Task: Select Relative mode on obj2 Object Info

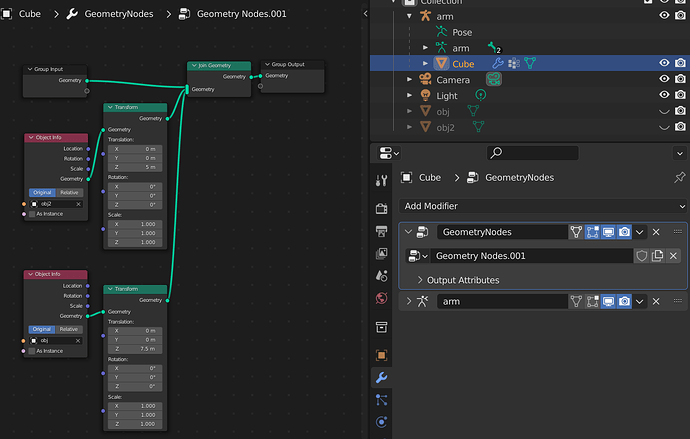Action: pos(70,193)
